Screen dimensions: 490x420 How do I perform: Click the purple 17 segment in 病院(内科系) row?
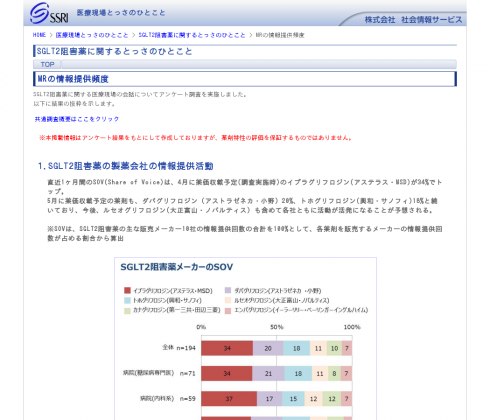269,399
